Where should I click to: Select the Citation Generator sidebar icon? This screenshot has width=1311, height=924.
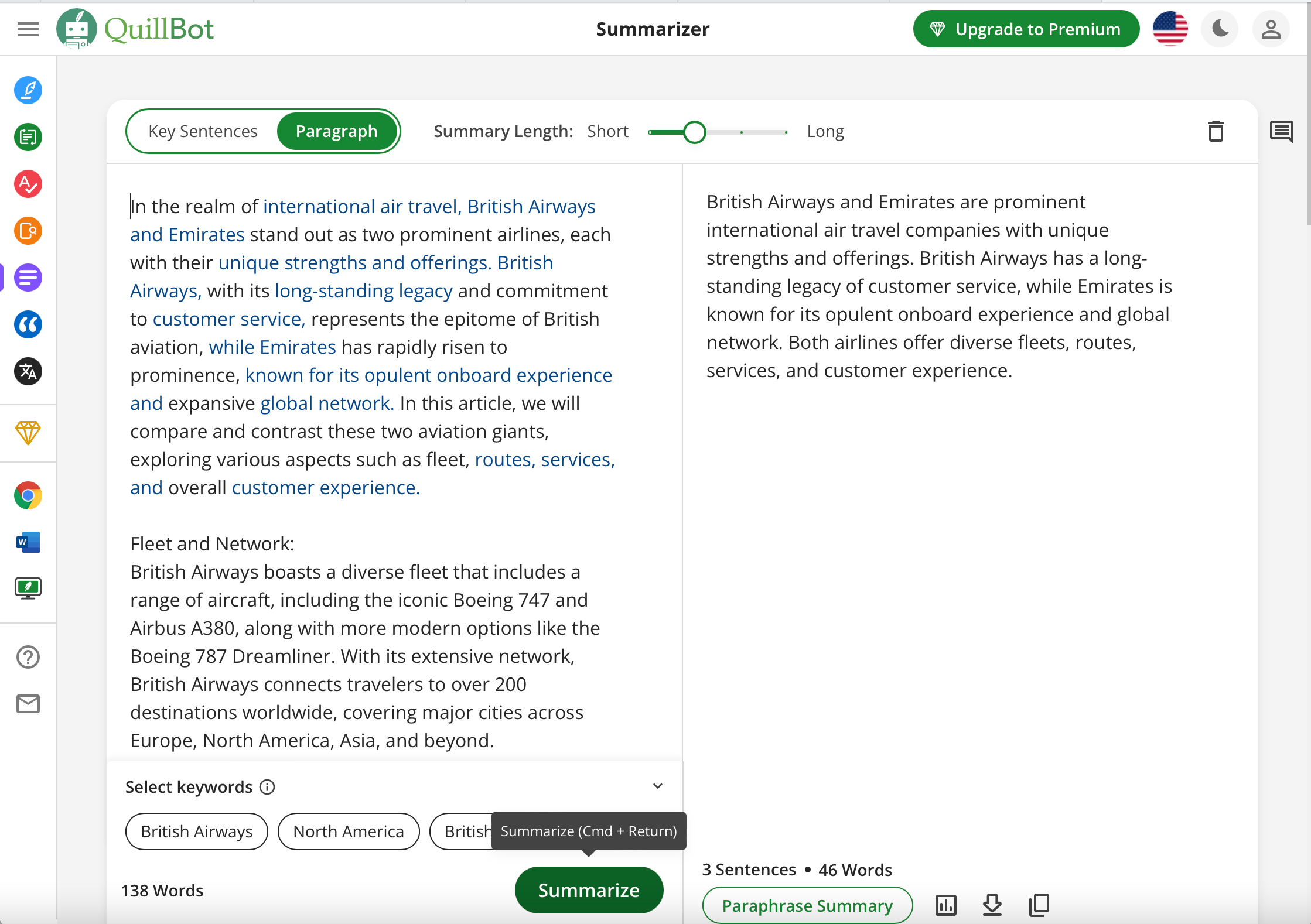point(28,324)
